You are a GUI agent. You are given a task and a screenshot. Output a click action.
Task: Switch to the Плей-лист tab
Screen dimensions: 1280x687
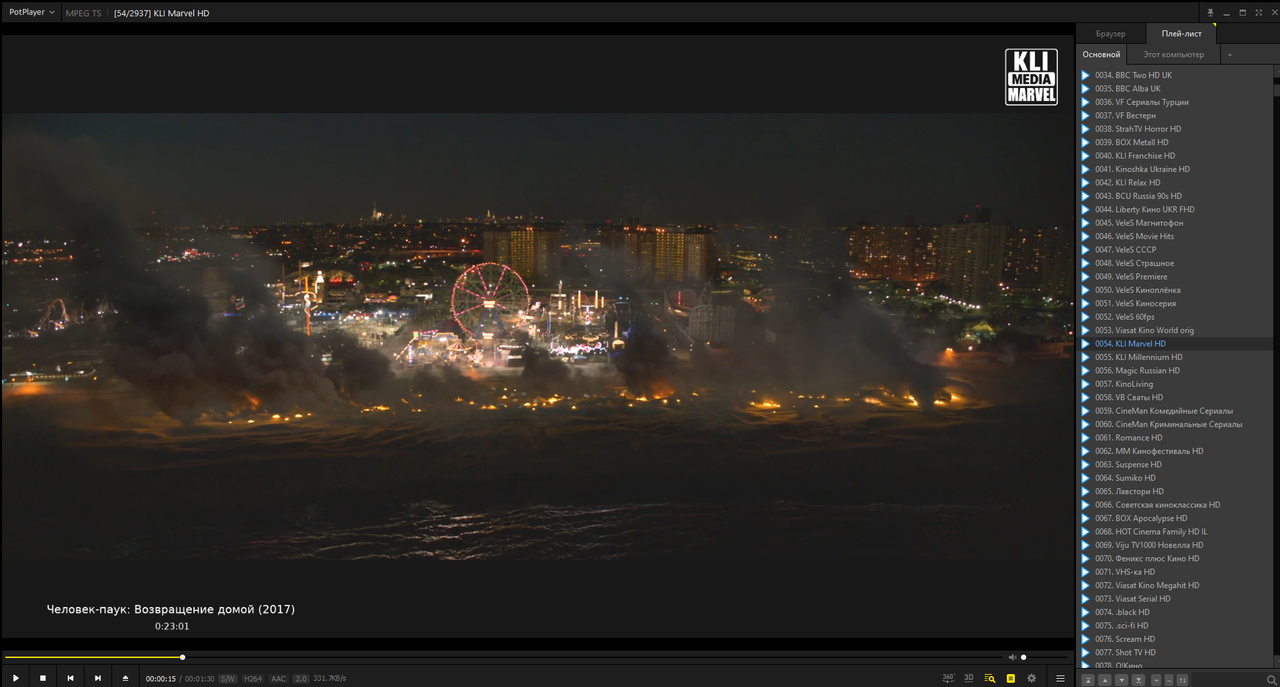tap(1181, 34)
